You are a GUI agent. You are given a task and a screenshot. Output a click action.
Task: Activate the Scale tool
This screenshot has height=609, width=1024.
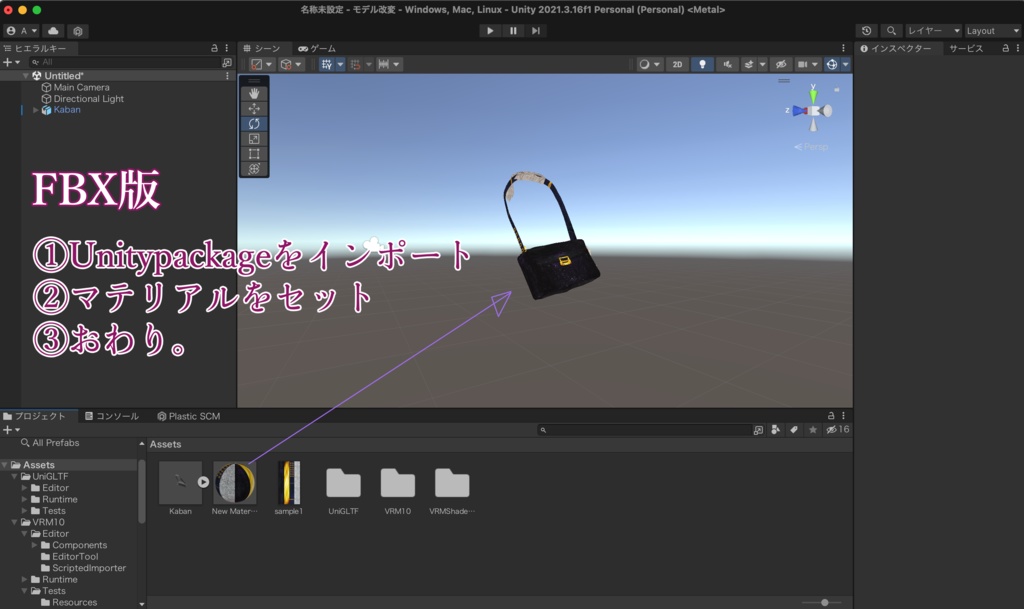[254, 136]
